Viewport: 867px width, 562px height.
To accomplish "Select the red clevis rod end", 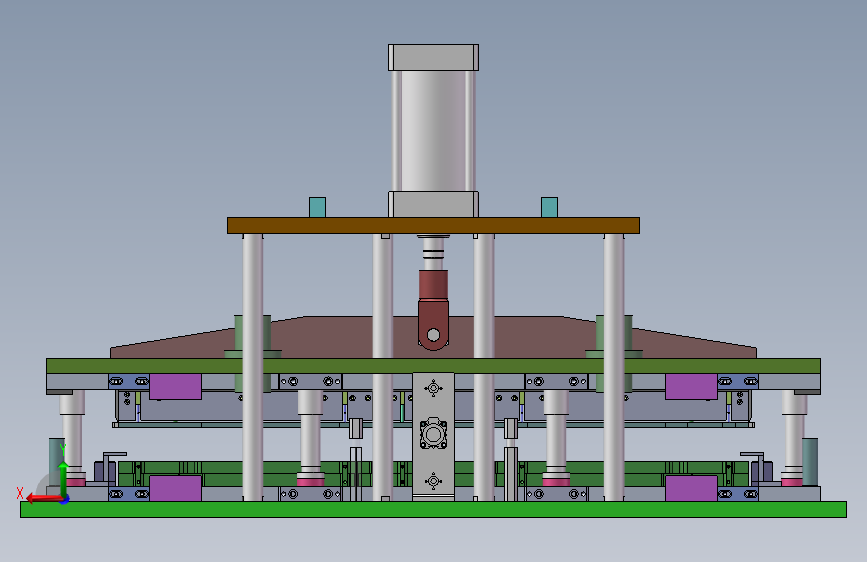I will pyautogui.click(x=433, y=310).
